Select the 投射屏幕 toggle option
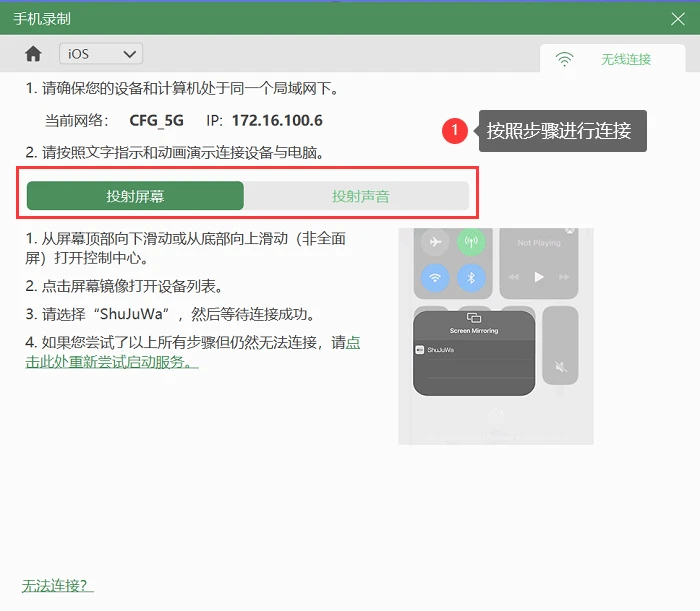This screenshot has width=700, height=611. pos(135,195)
